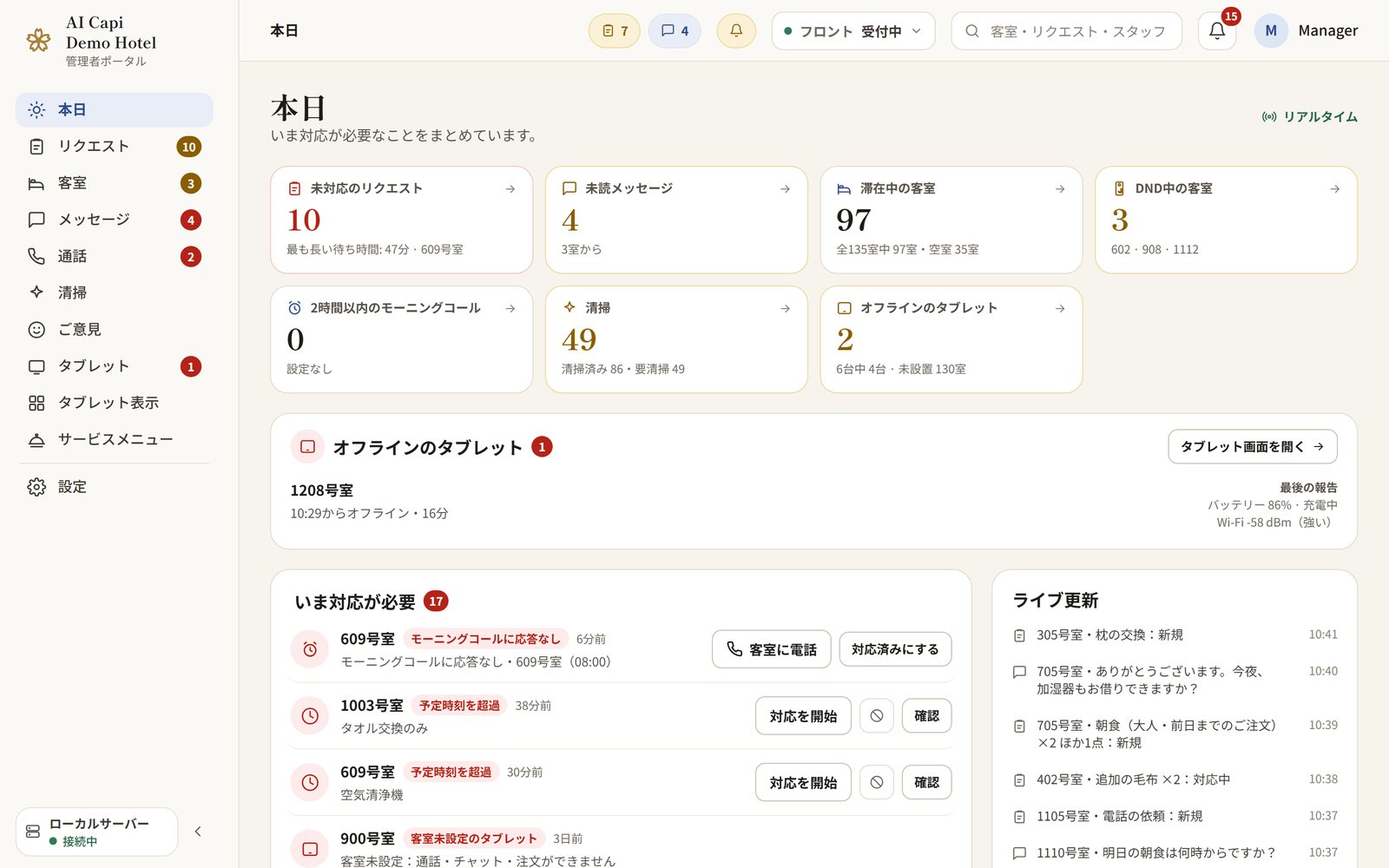Click the Manager avatar M

[1271, 31]
